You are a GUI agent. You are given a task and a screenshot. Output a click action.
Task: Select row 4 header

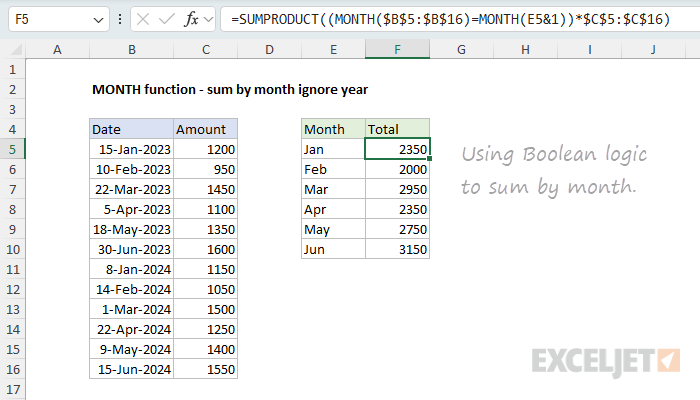pyautogui.click(x=12, y=129)
